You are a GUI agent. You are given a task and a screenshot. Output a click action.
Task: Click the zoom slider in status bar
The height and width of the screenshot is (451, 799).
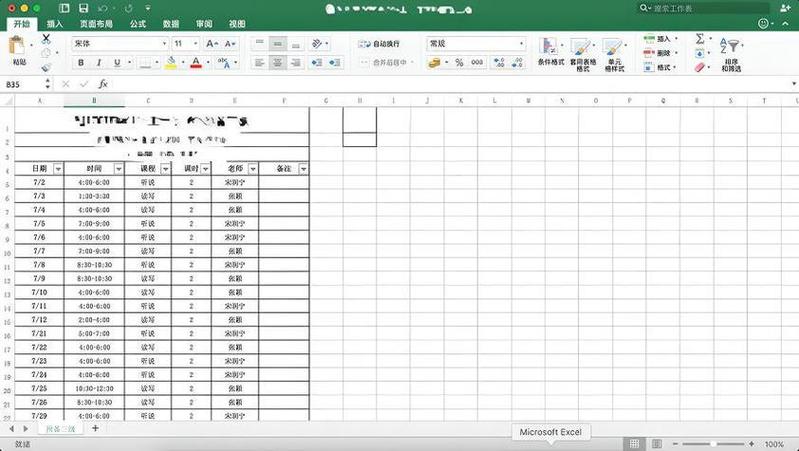coord(713,444)
